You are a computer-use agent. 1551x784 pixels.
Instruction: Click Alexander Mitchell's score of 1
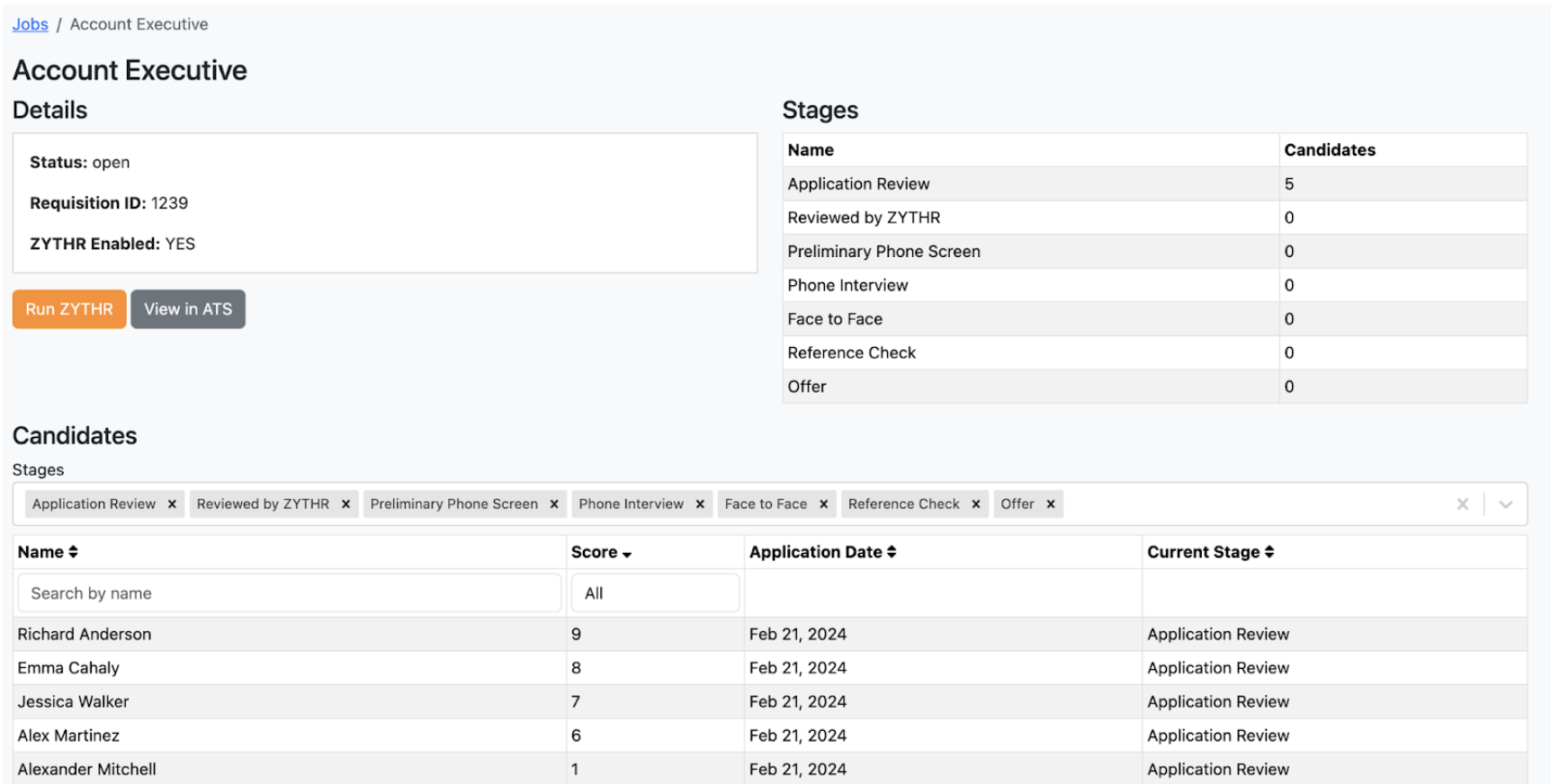[x=575, y=770]
